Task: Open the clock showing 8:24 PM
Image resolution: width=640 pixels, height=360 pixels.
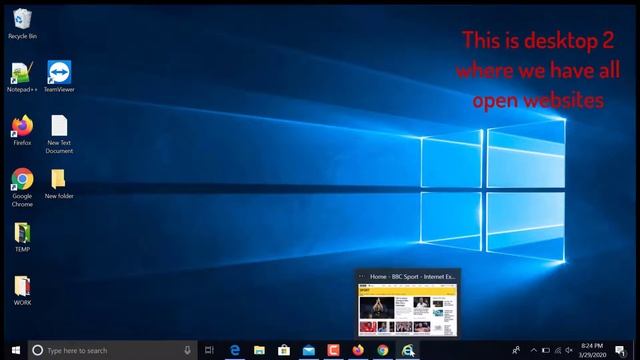Action: point(592,350)
